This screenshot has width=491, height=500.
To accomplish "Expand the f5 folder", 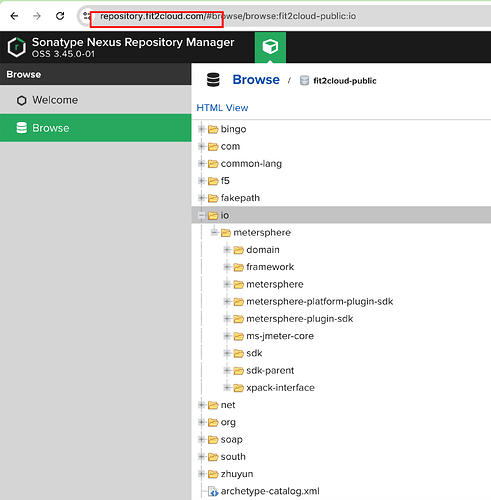I will click(201, 181).
